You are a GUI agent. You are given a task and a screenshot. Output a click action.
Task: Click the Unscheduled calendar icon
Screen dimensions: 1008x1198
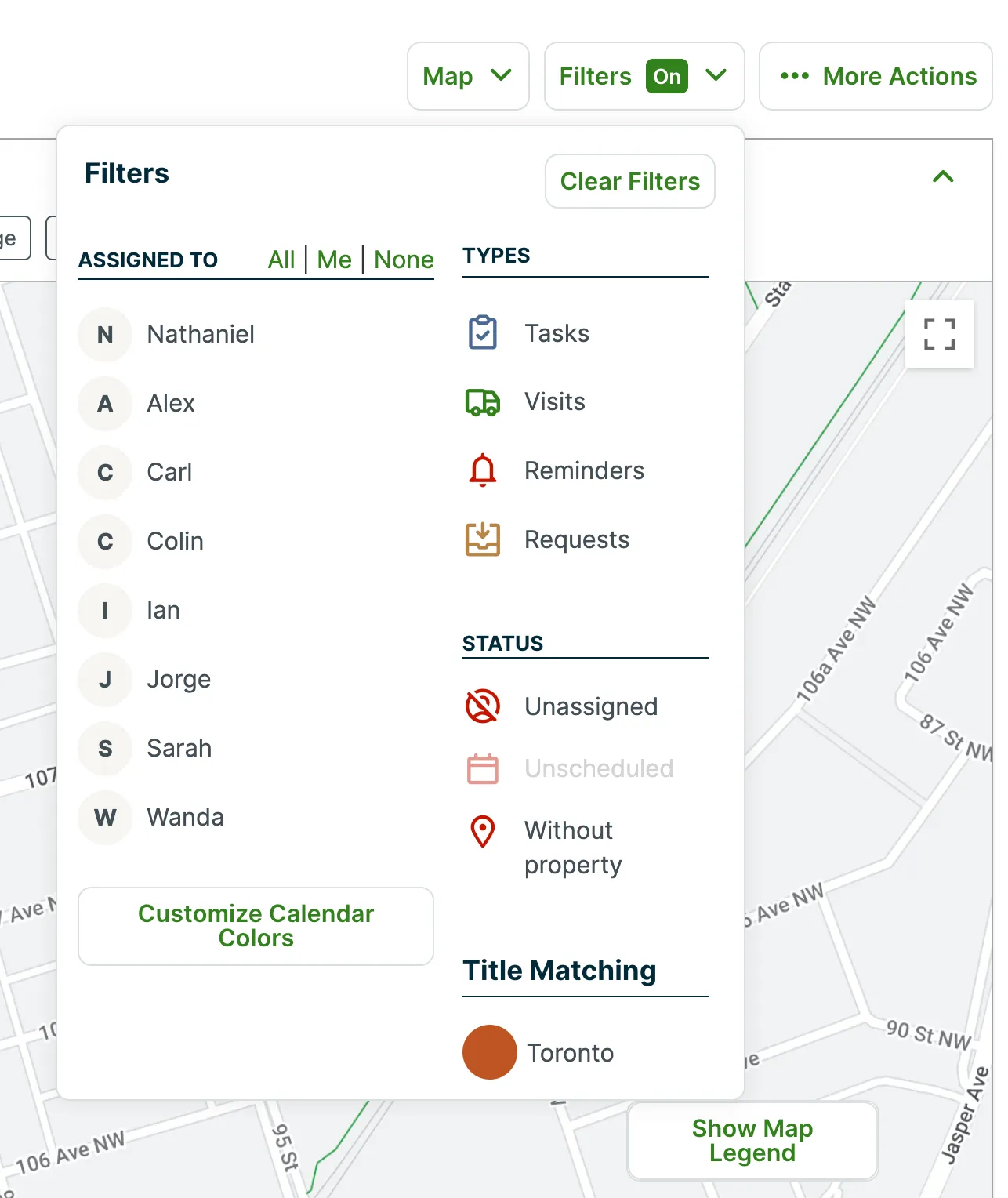pyautogui.click(x=483, y=768)
